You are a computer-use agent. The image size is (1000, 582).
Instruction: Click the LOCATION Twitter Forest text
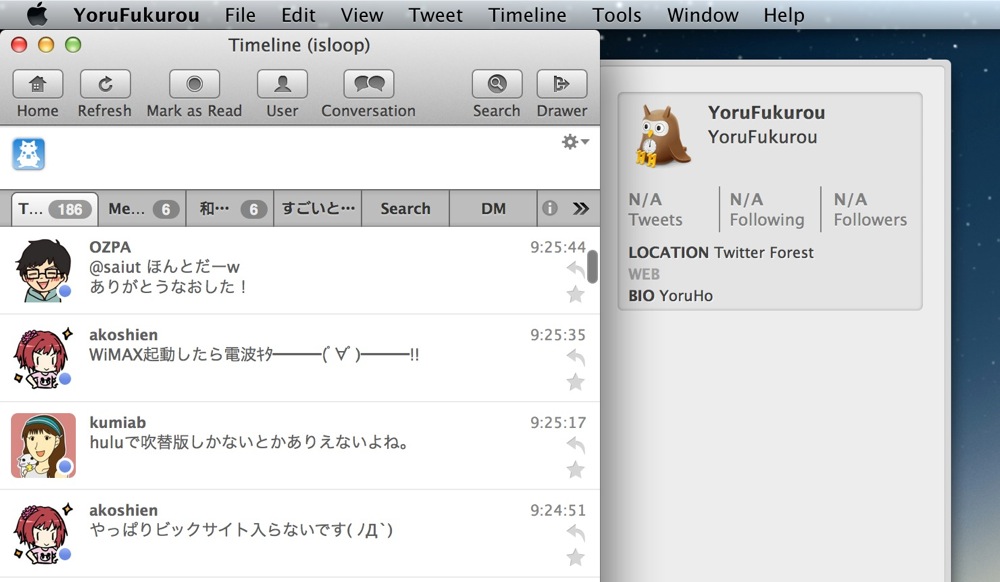coord(721,252)
